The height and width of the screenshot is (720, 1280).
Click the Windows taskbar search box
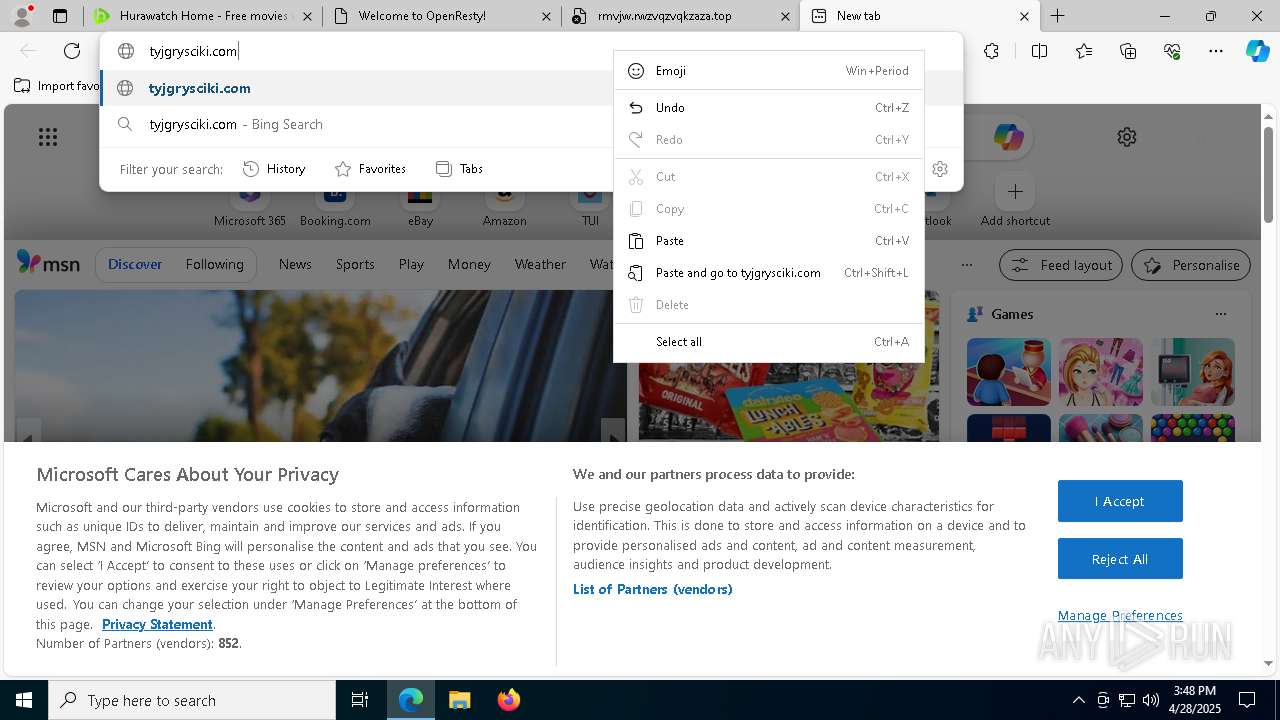(192, 700)
